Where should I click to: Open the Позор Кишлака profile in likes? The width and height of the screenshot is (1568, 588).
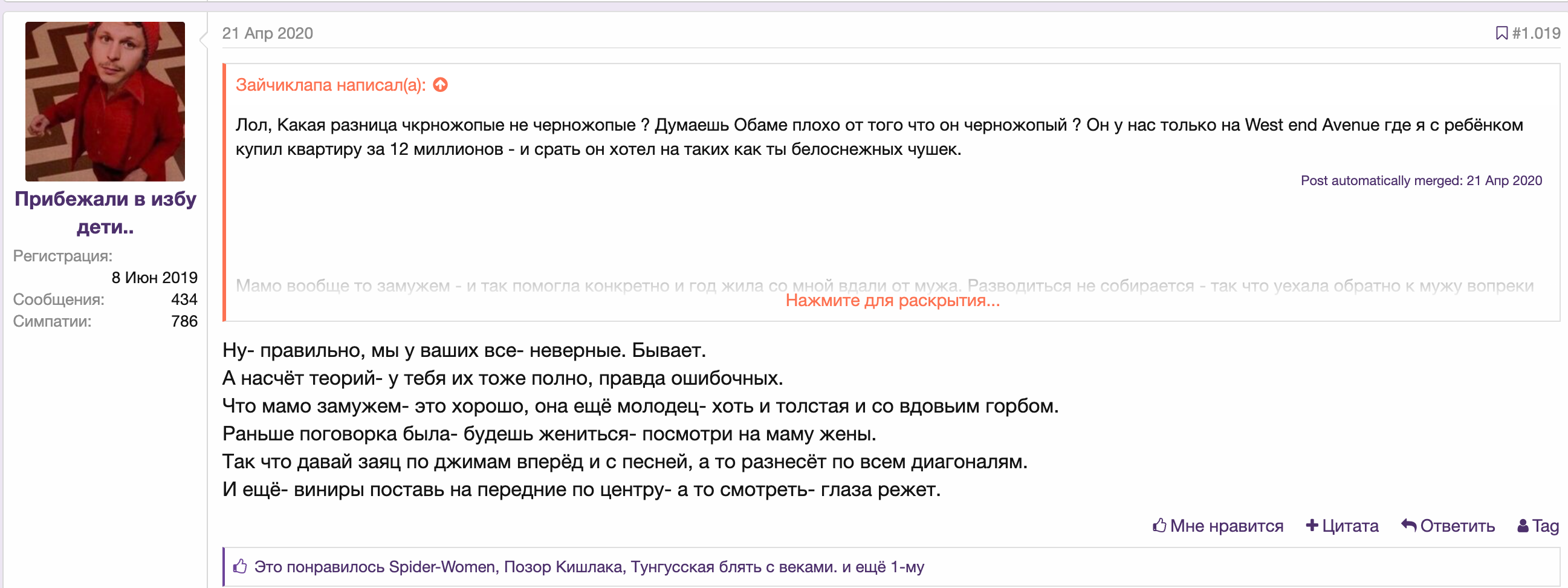pyautogui.click(x=563, y=567)
